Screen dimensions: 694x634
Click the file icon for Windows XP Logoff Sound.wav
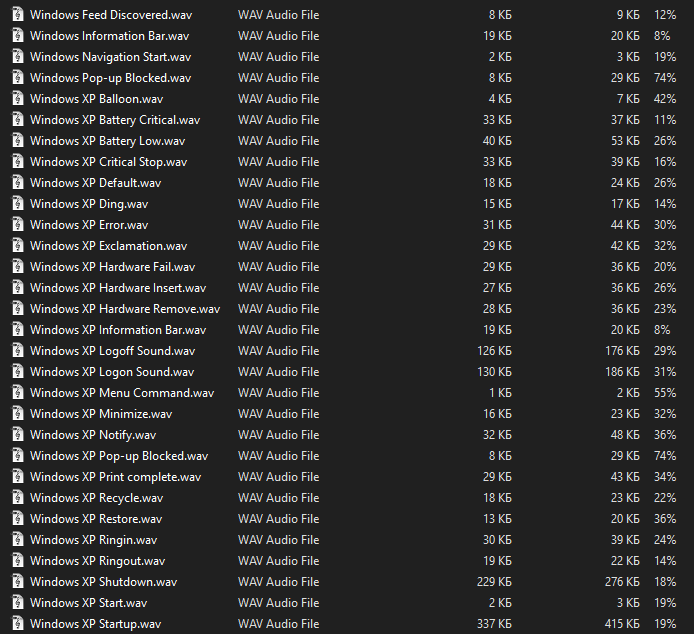tap(17, 351)
